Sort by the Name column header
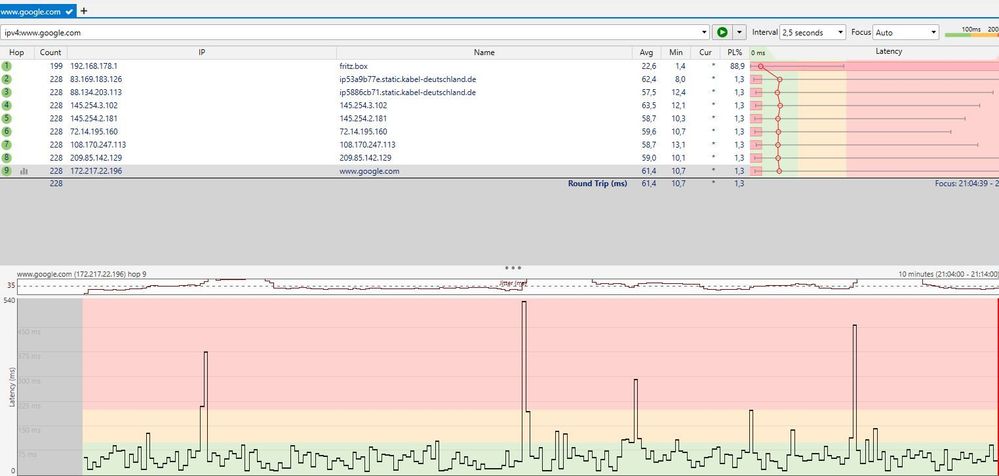Screen dimensions: 999x476 coord(484,52)
